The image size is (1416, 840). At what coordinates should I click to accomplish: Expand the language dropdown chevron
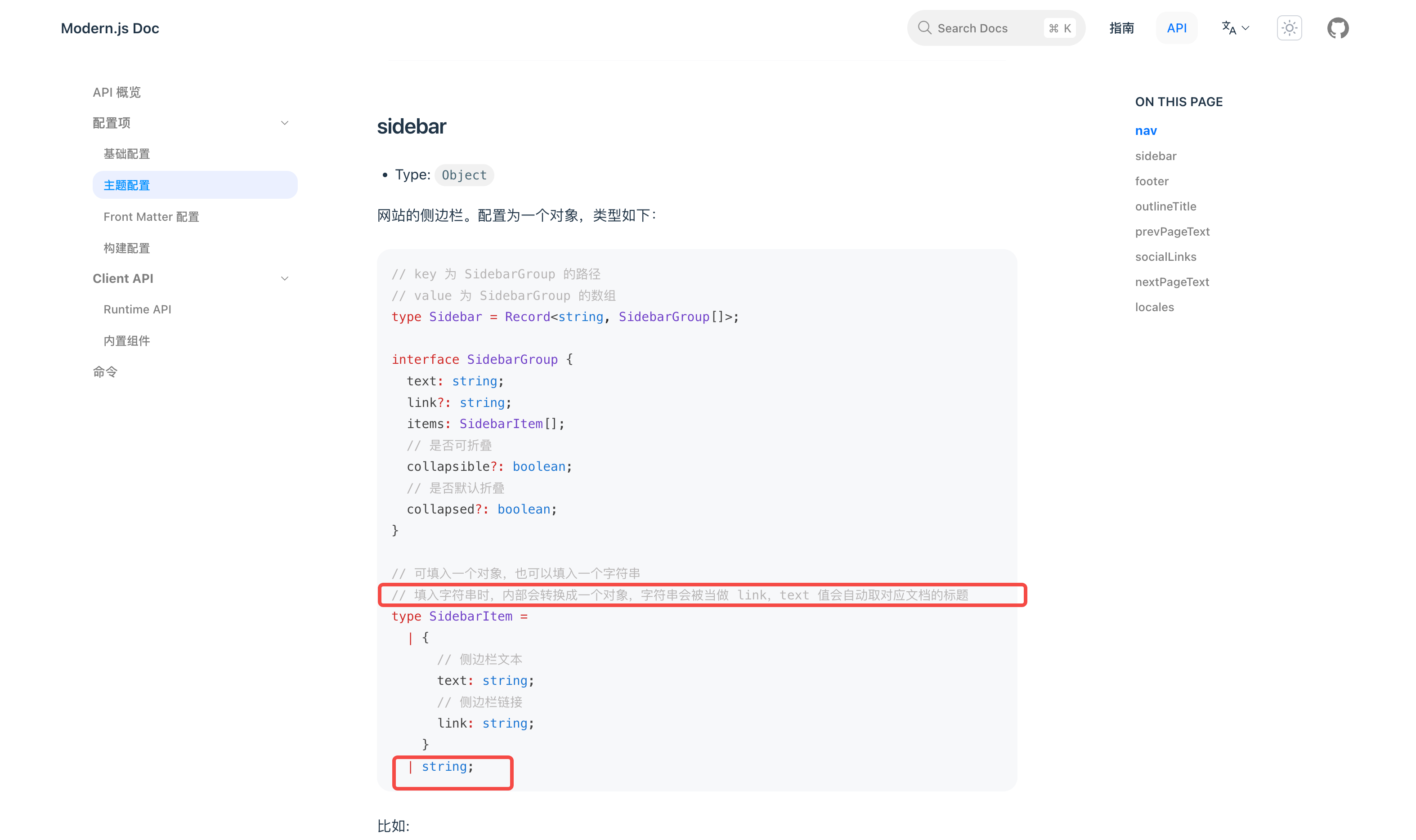tap(1245, 28)
